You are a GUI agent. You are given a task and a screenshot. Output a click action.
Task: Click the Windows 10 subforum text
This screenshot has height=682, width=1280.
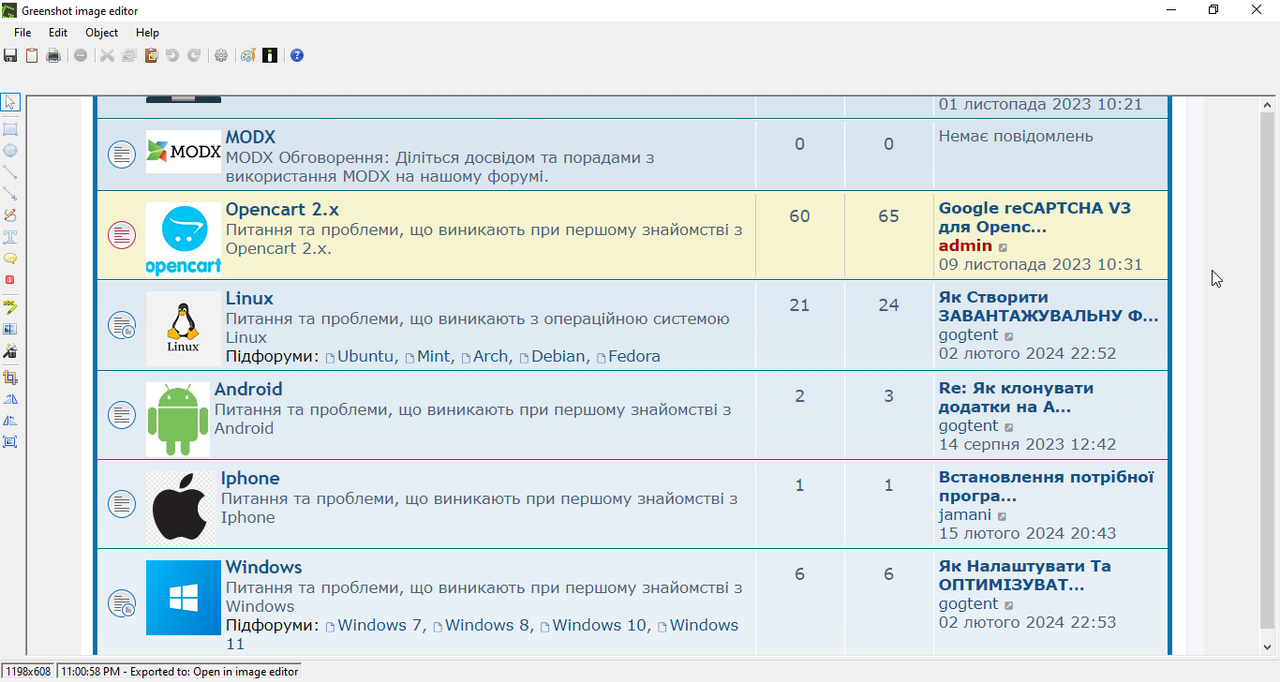point(600,625)
